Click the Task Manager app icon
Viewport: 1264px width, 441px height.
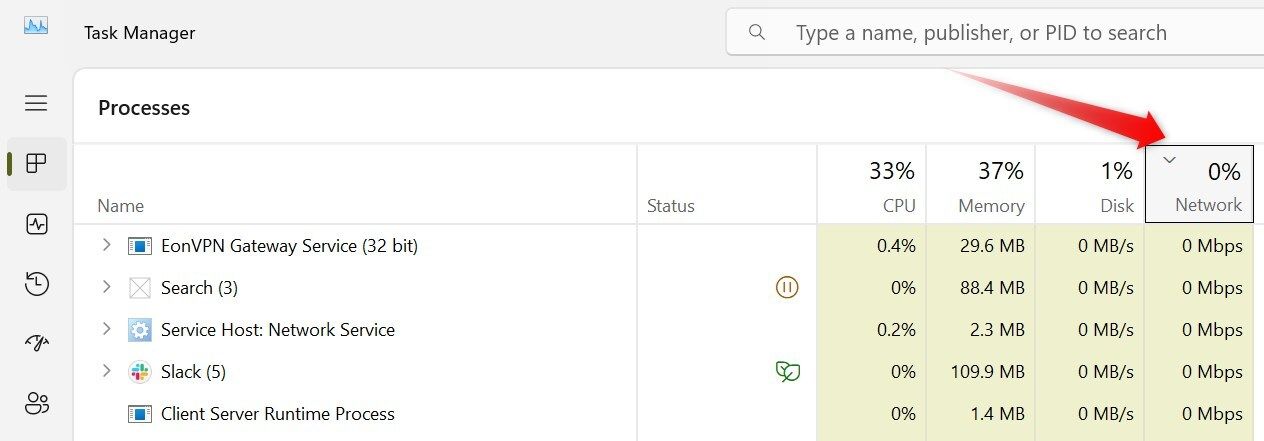[36, 27]
